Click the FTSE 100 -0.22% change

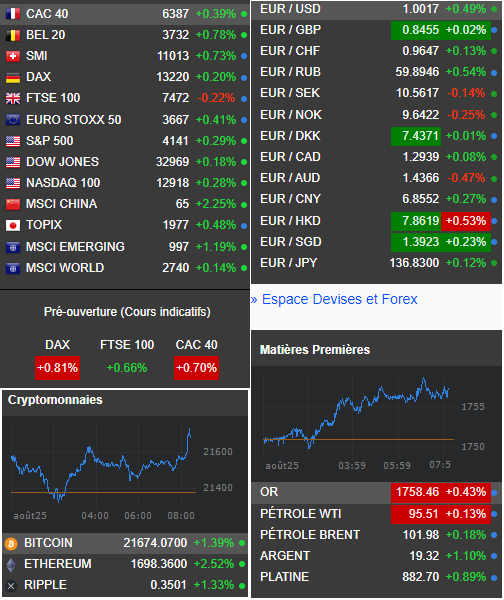[x=216, y=98]
